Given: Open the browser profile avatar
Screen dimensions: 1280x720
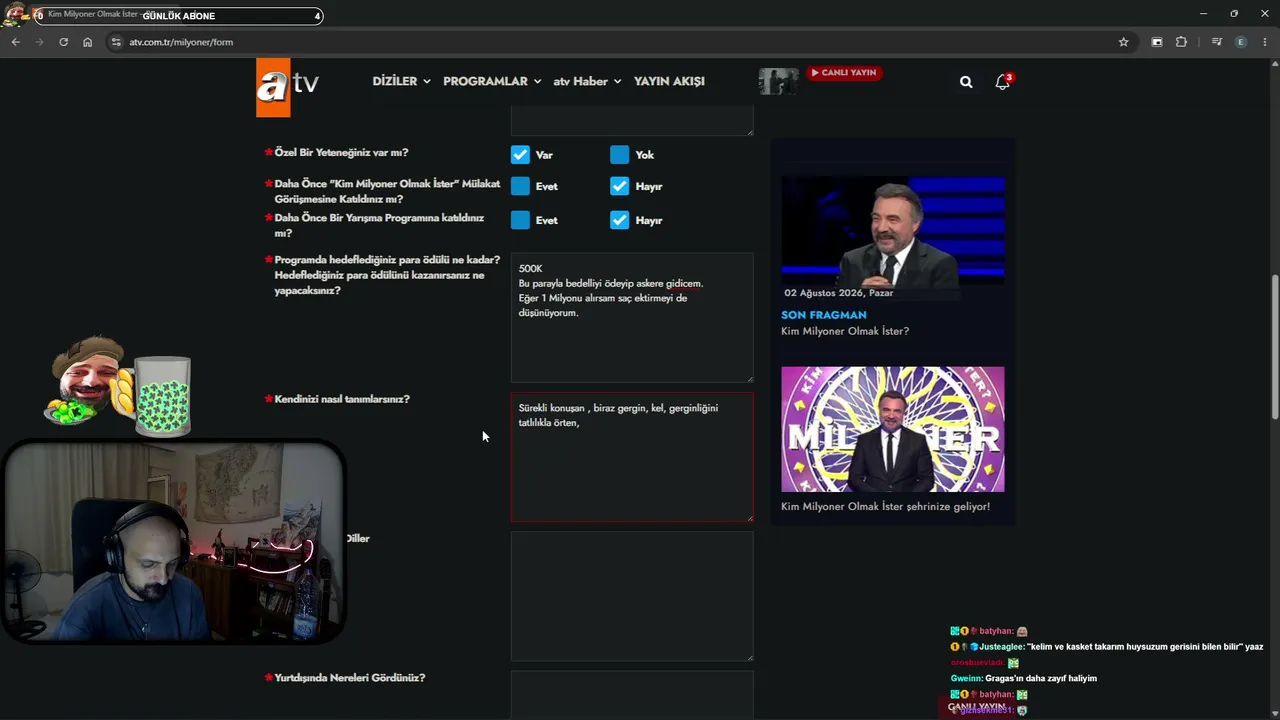Looking at the screenshot, I should pyautogui.click(x=1241, y=42).
